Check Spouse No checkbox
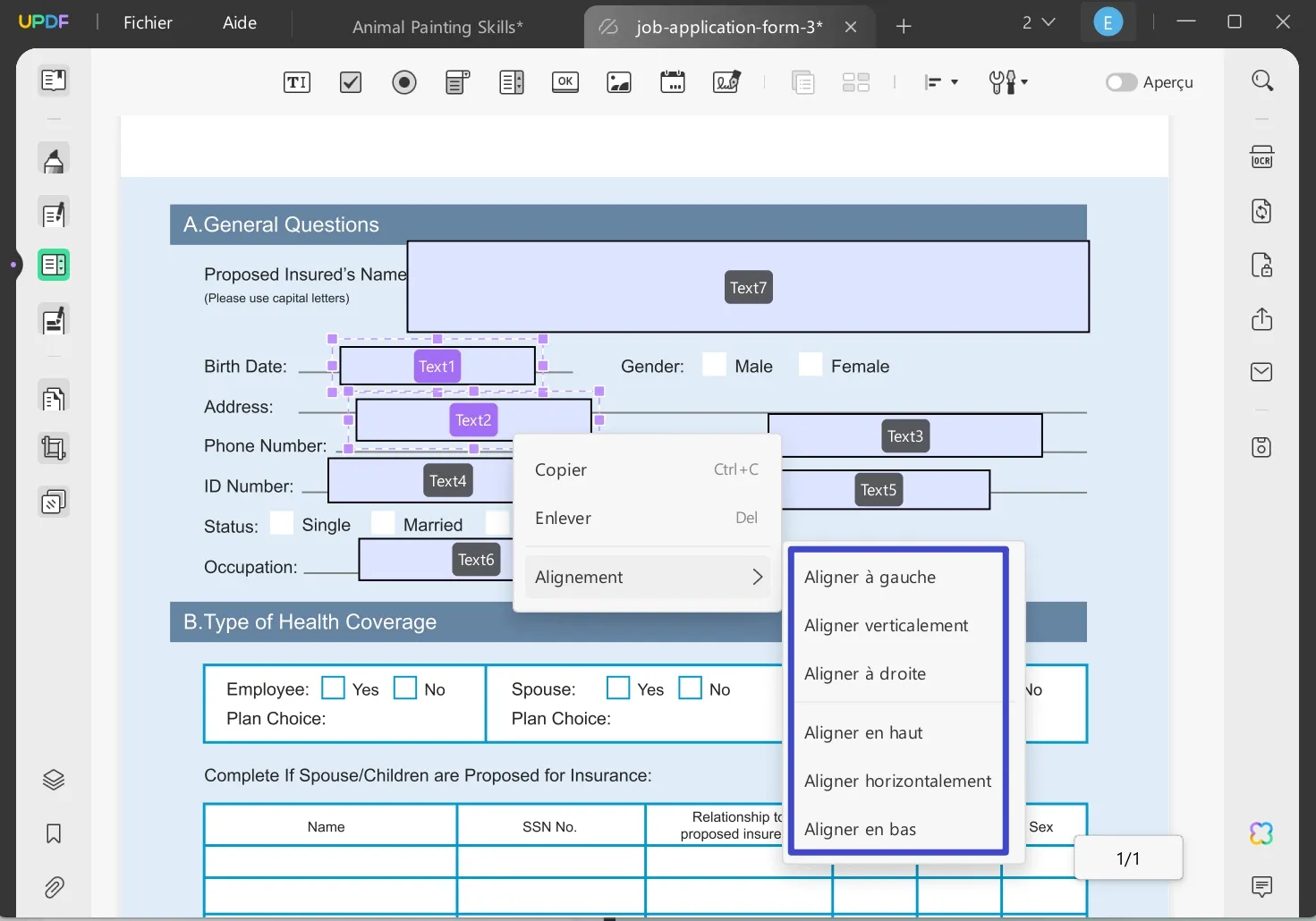This screenshot has width=1316, height=921. 690,688
